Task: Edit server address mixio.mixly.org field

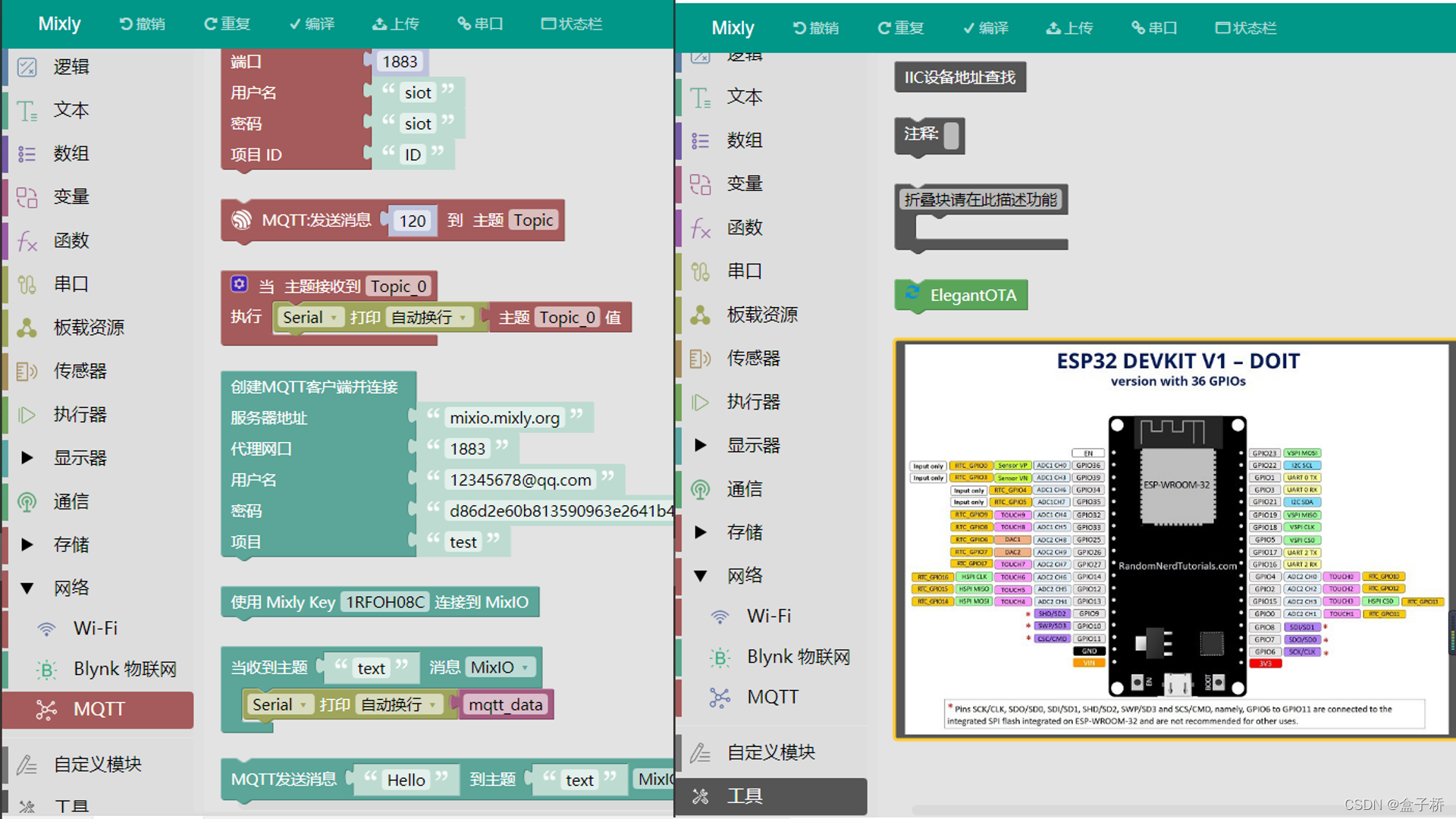Action: click(x=504, y=418)
